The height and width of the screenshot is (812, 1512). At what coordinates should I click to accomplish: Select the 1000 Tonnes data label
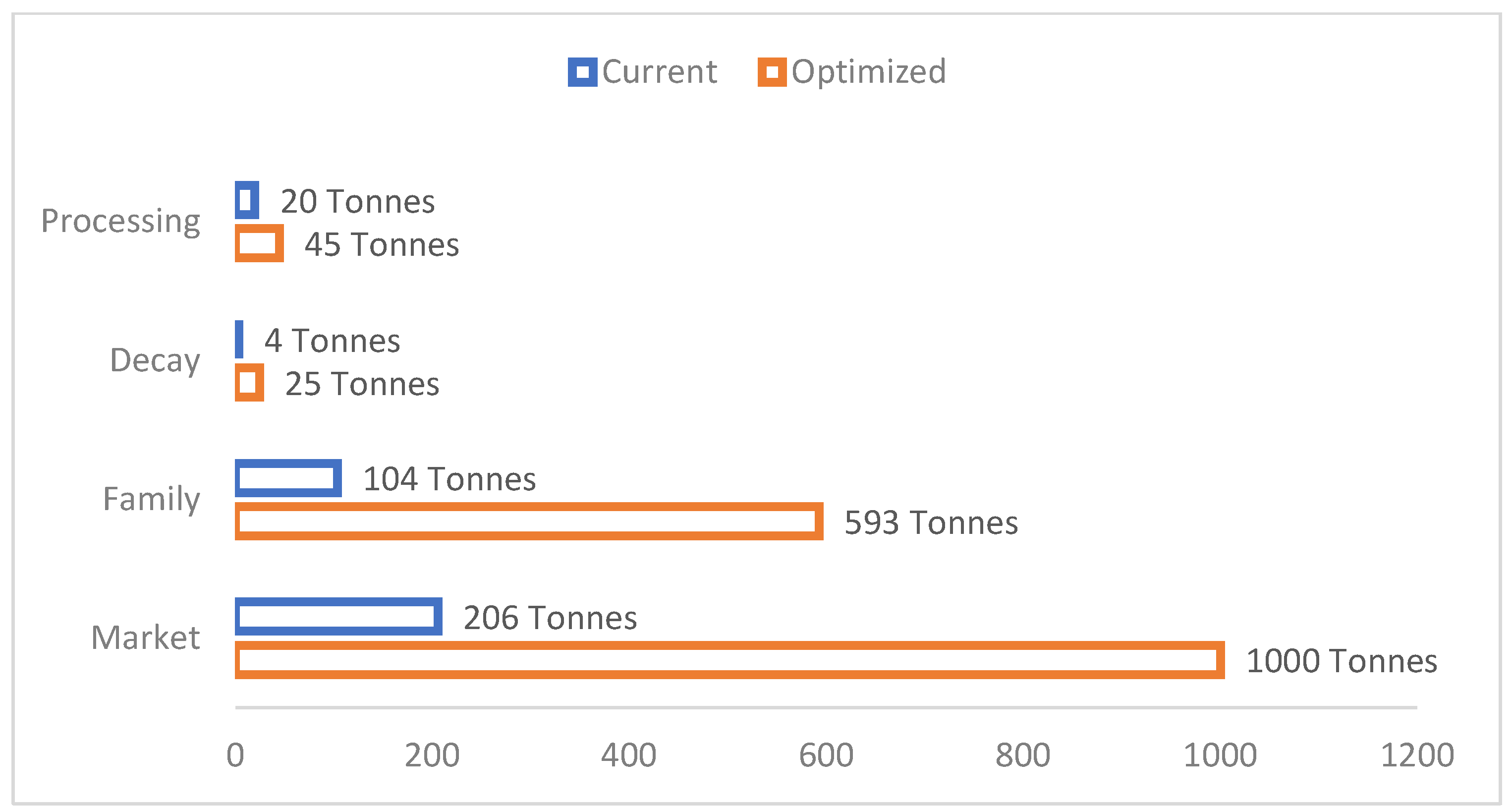(1342, 661)
